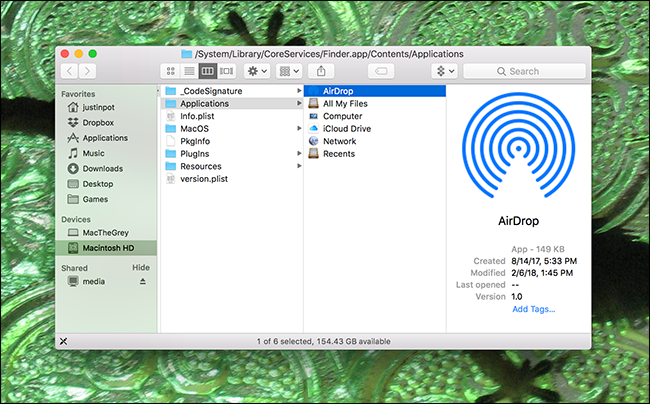Eject the media shared drive
The image size is (650, 404).
[x=141, y=282]
